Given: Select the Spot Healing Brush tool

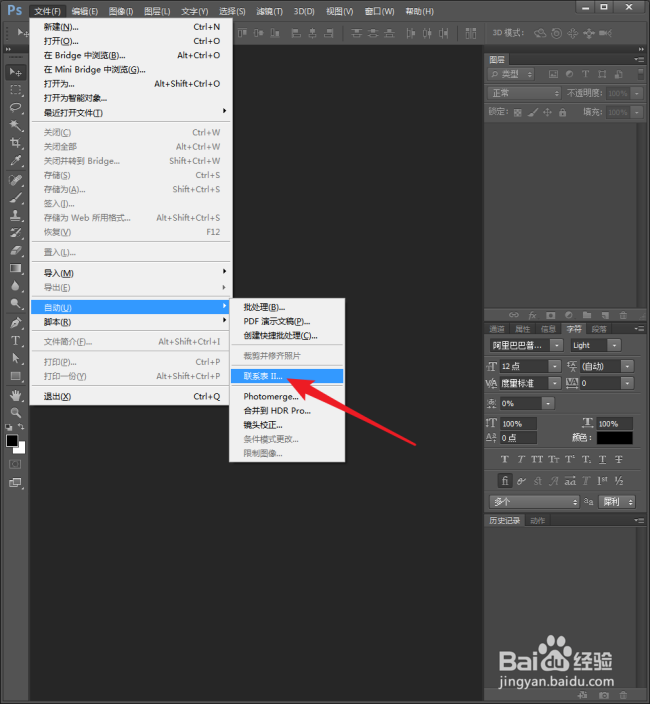Looking at the screenshot, I should tap(16, 180).
